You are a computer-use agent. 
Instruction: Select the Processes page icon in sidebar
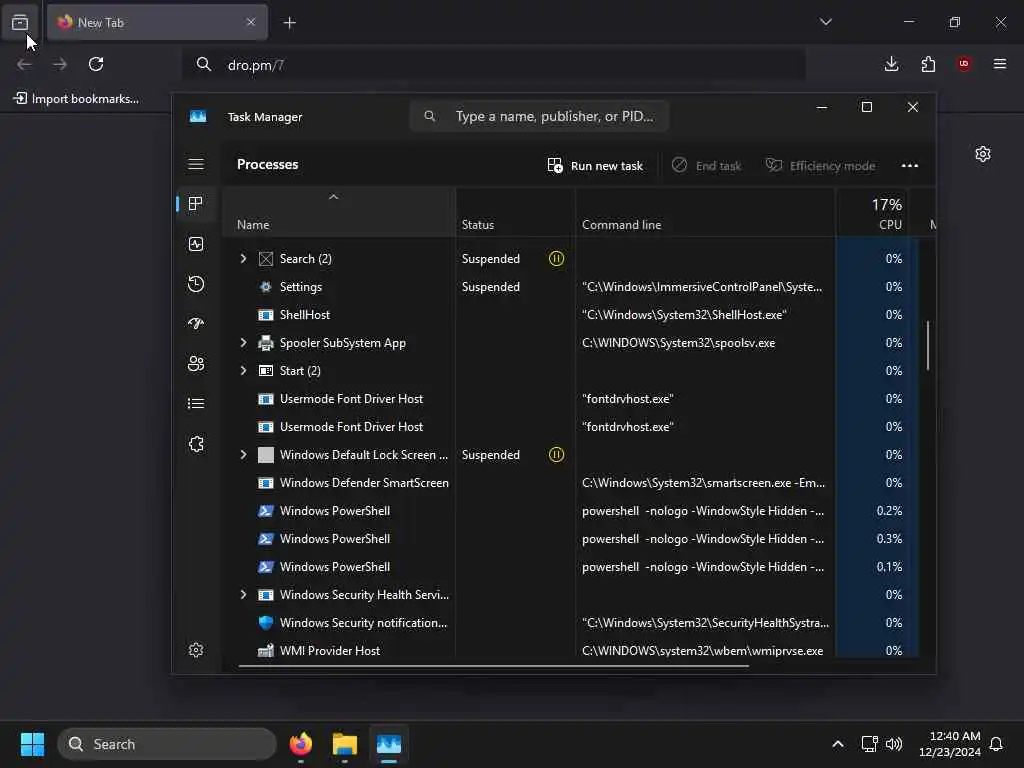pyautogui.click(x=195, y=204)
